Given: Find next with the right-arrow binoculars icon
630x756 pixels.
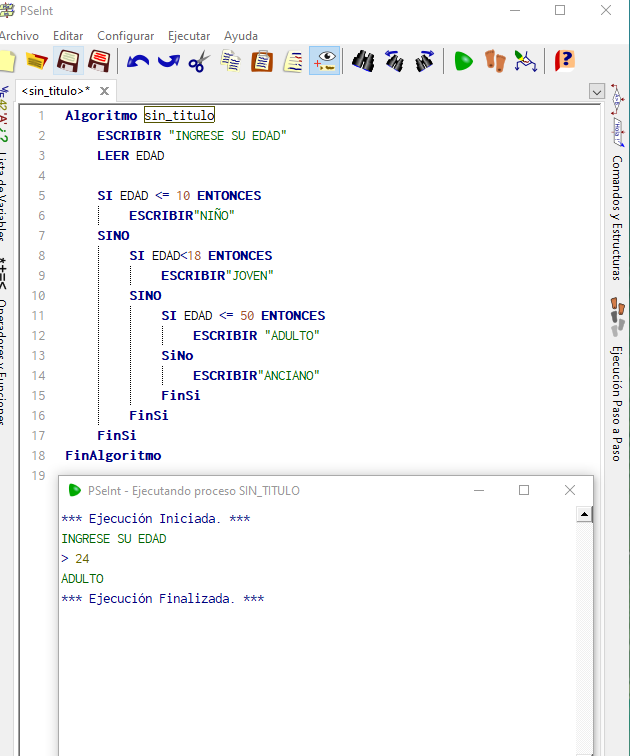Looking at the screenshot, I should (x=425, y=61).
